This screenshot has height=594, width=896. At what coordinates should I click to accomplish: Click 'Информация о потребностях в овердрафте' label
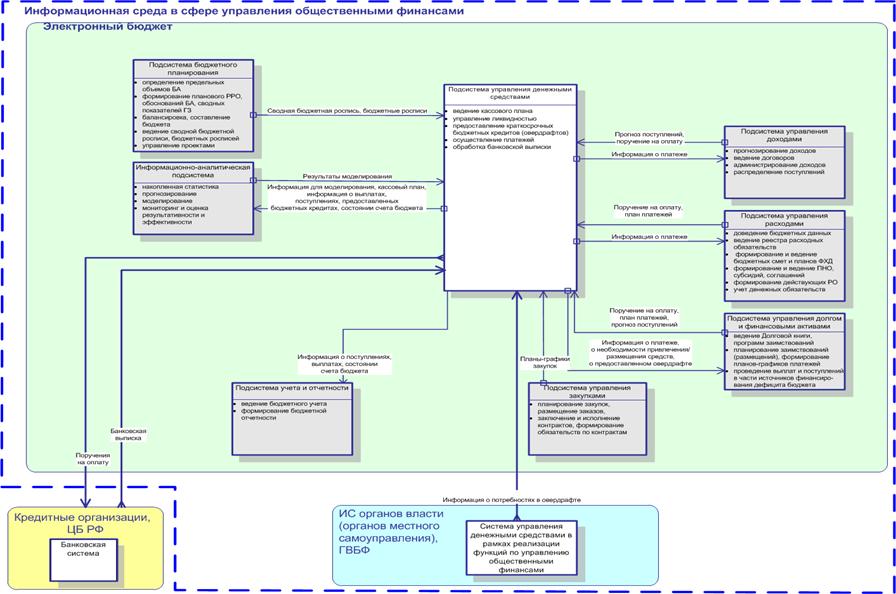tap(512, 498)
